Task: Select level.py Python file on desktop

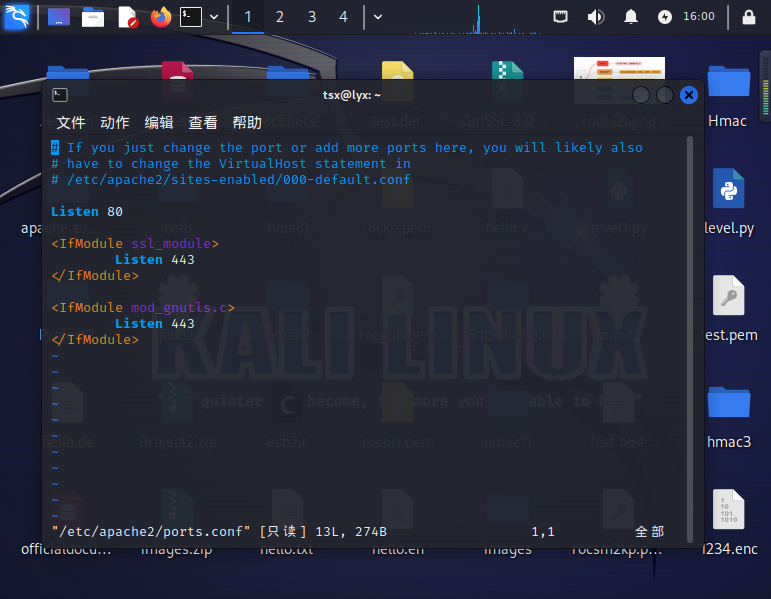Action: coord(729,202)
